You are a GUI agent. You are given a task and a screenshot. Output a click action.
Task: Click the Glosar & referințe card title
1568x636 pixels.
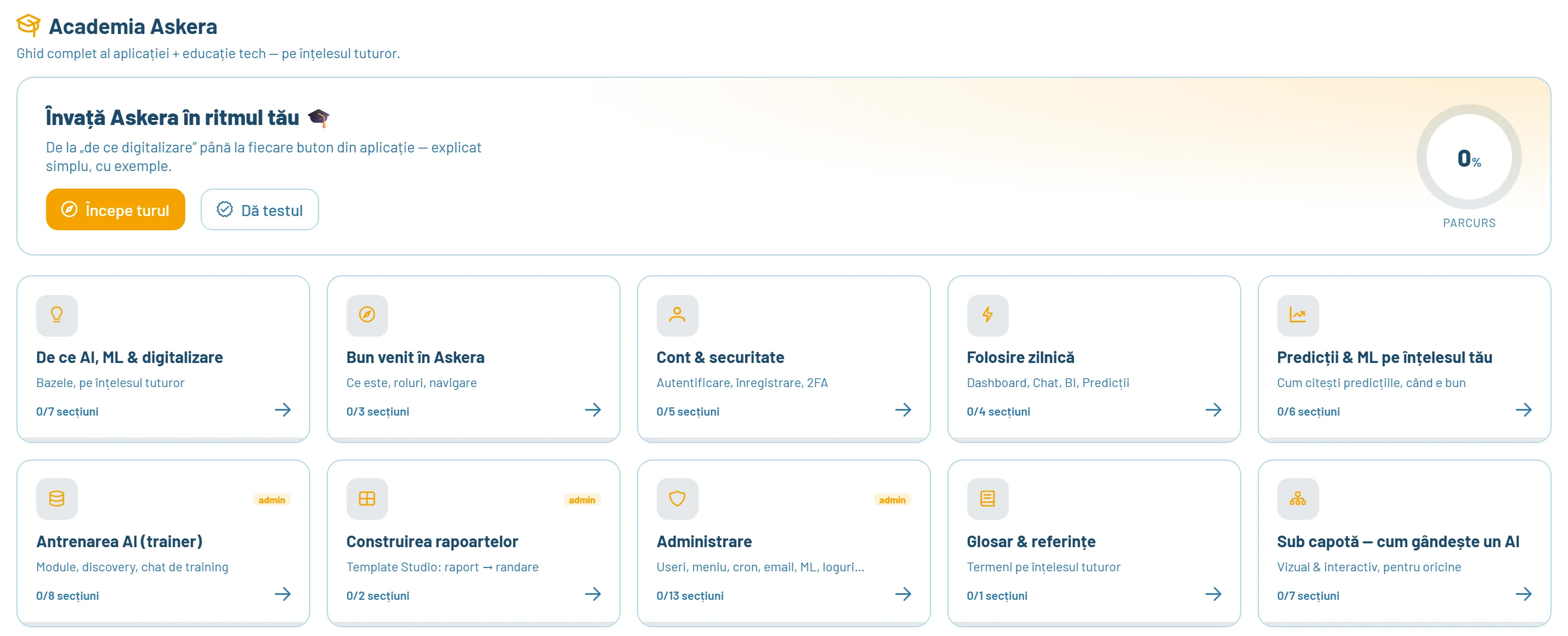coord(1031,542)
